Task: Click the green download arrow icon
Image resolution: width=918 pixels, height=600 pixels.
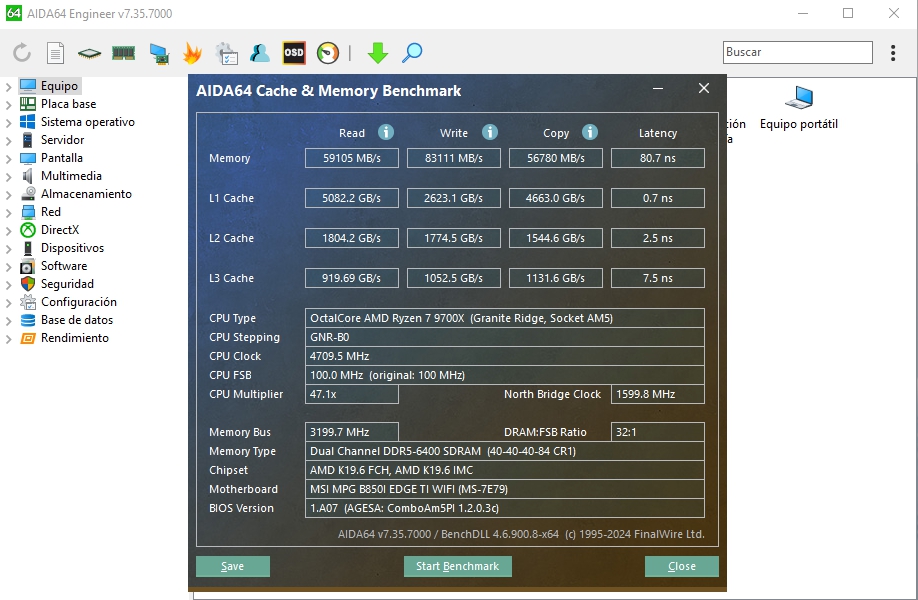Action: tap(378, 53)
